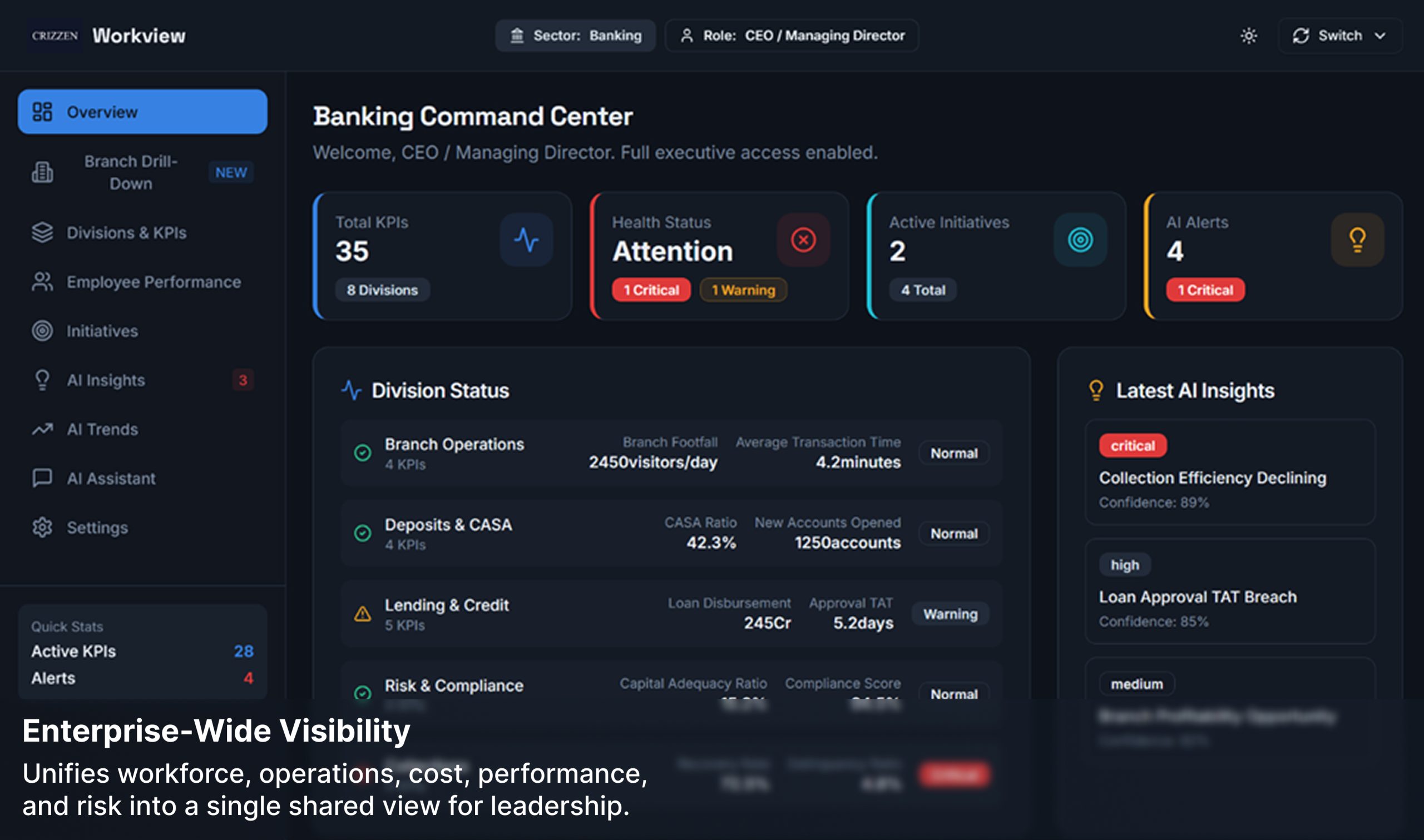Select Overview in the sidebar
The height and width of the screenshot is (840, 1424).
point(142,112)
